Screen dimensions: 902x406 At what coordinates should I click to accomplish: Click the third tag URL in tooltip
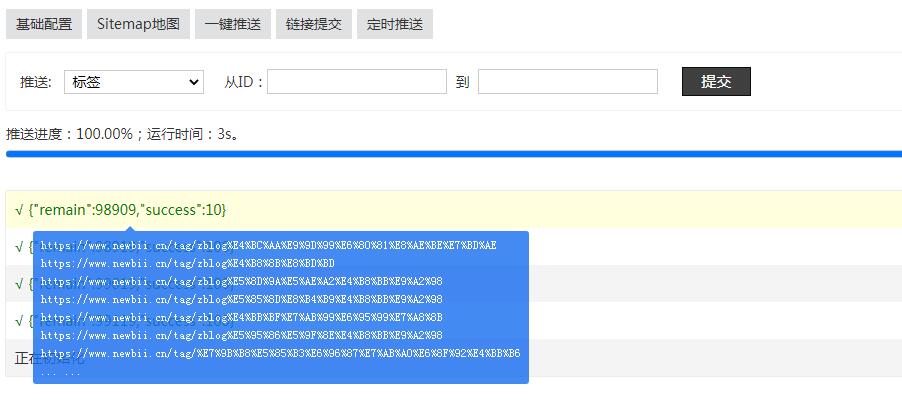point(241,281)
